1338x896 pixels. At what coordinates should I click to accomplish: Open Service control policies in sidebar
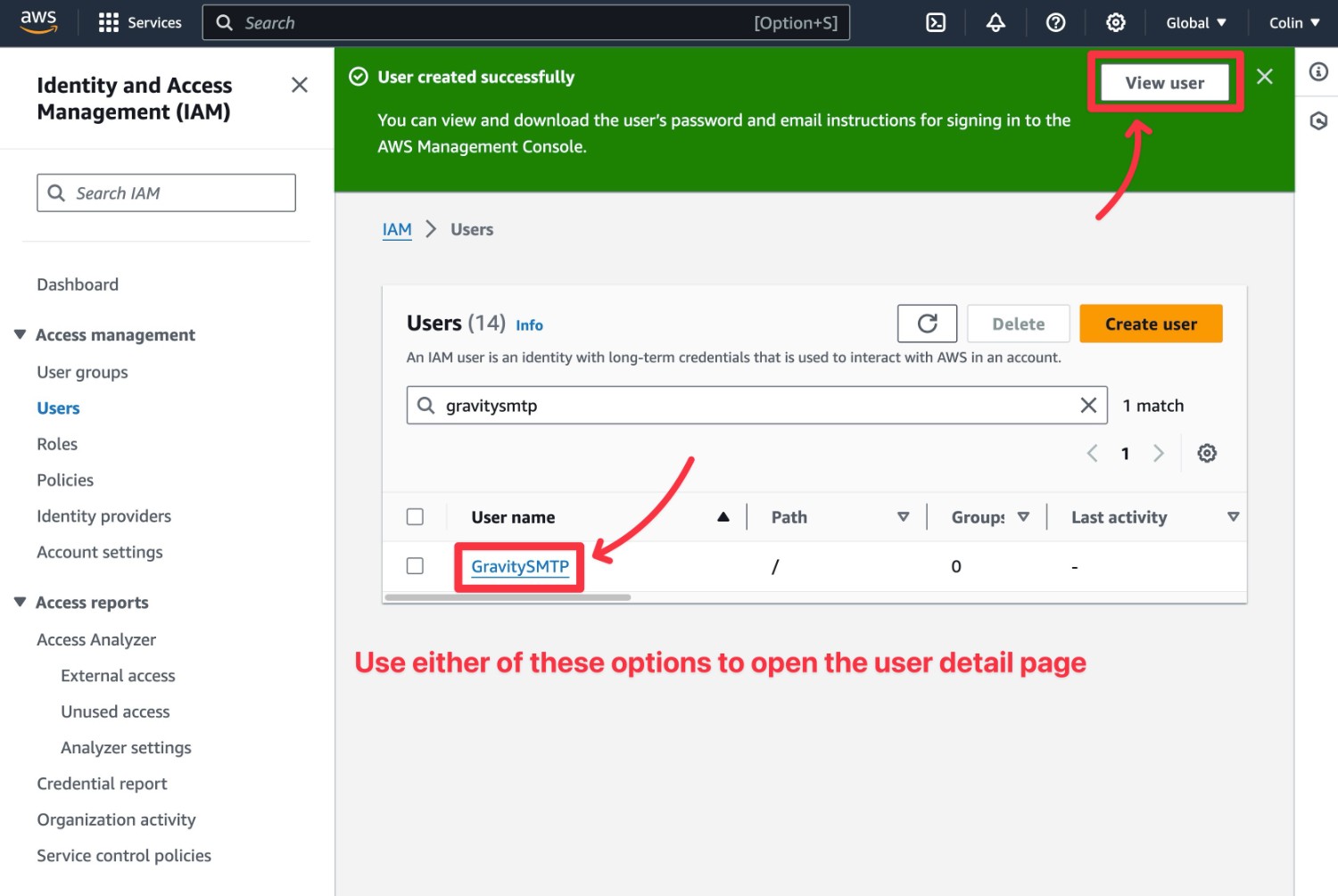(x=124, y=856)
